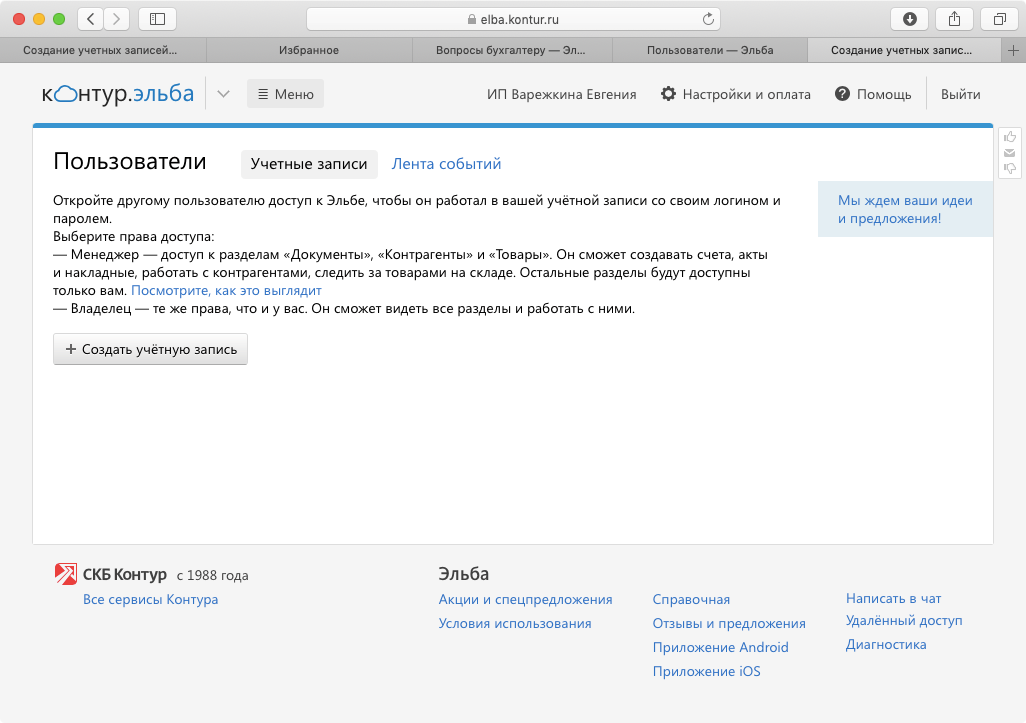Click the gear icon beside Настройки и оплата

pyautogui.click(x=668, y=94)
